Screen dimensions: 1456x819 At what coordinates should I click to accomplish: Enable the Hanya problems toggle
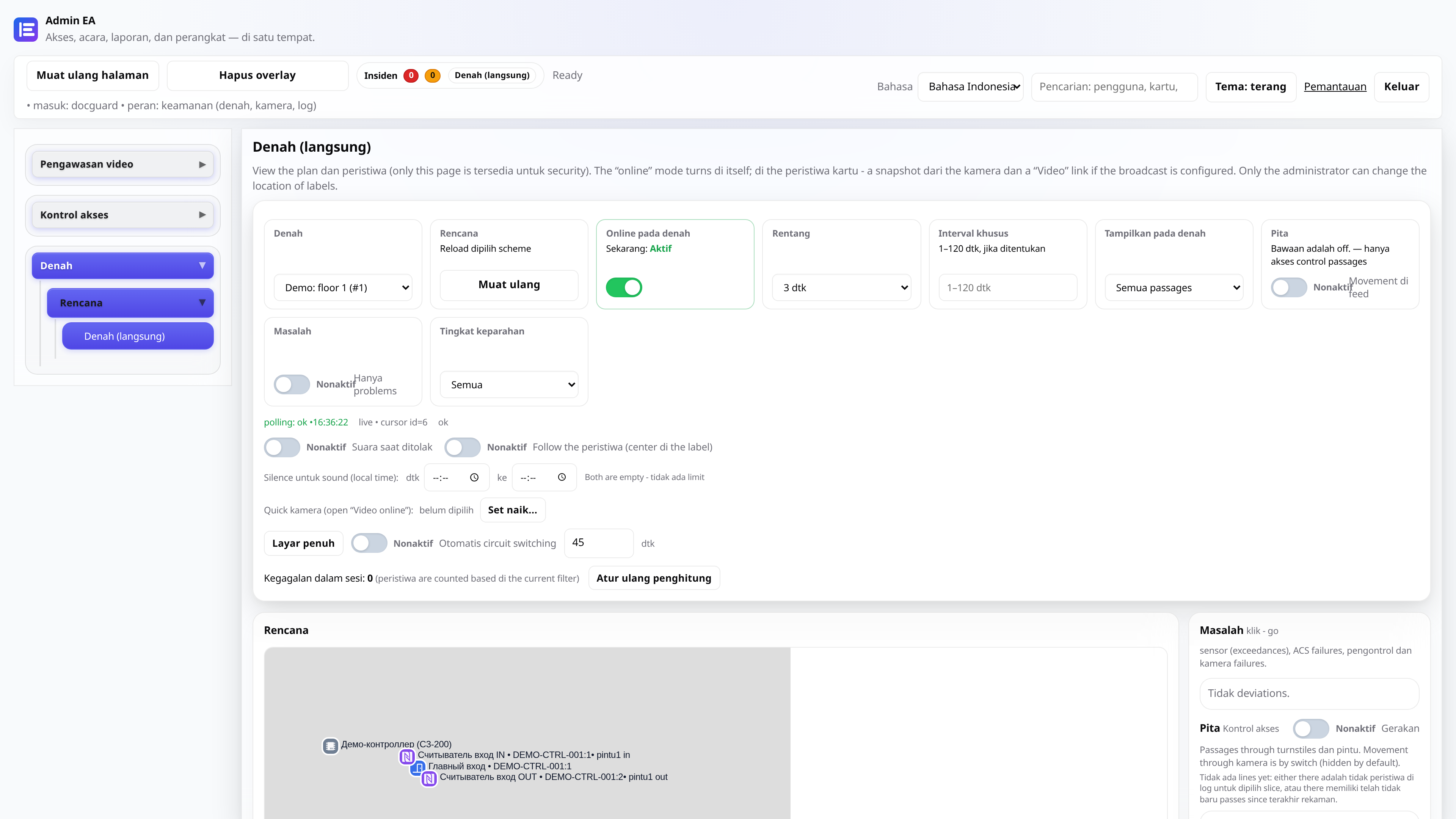pyautogui.click(x=292, y=384)
